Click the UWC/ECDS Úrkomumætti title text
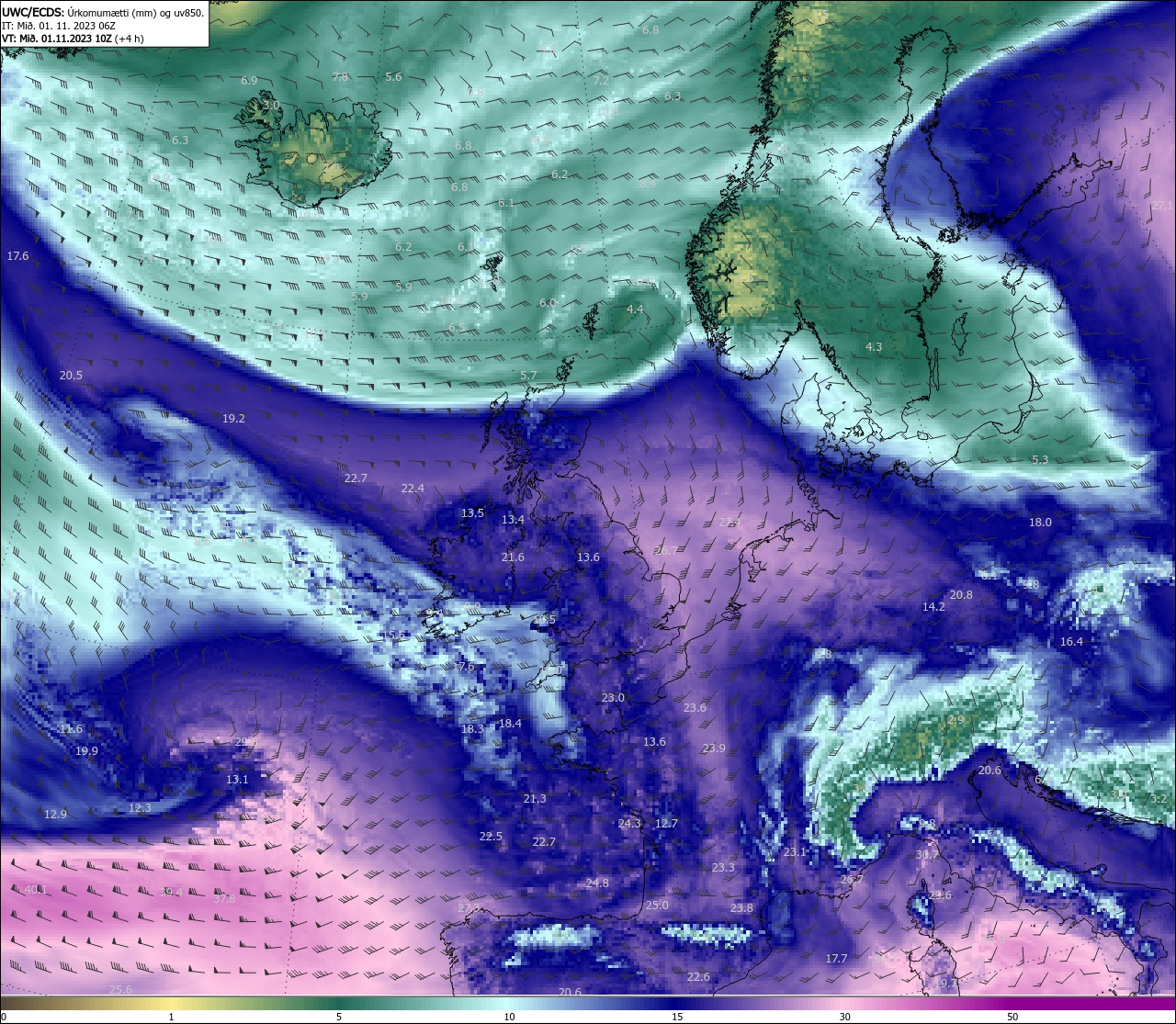The width and height of the screenshot is (1176, 1024). click(103, 12)
